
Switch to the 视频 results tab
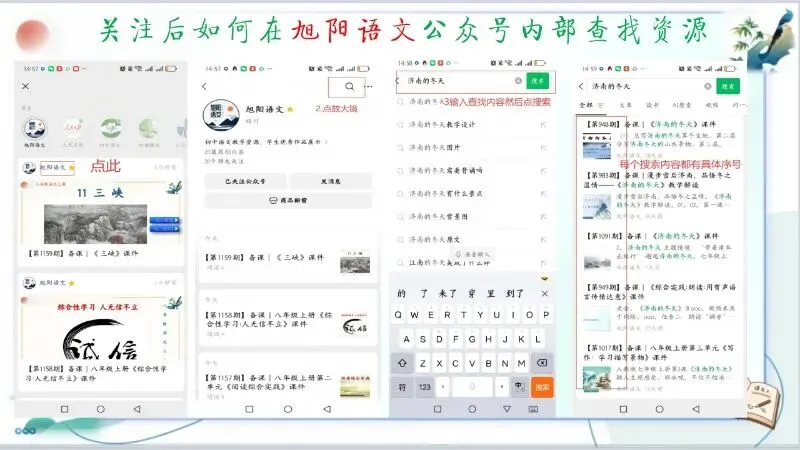pos(712,105)
